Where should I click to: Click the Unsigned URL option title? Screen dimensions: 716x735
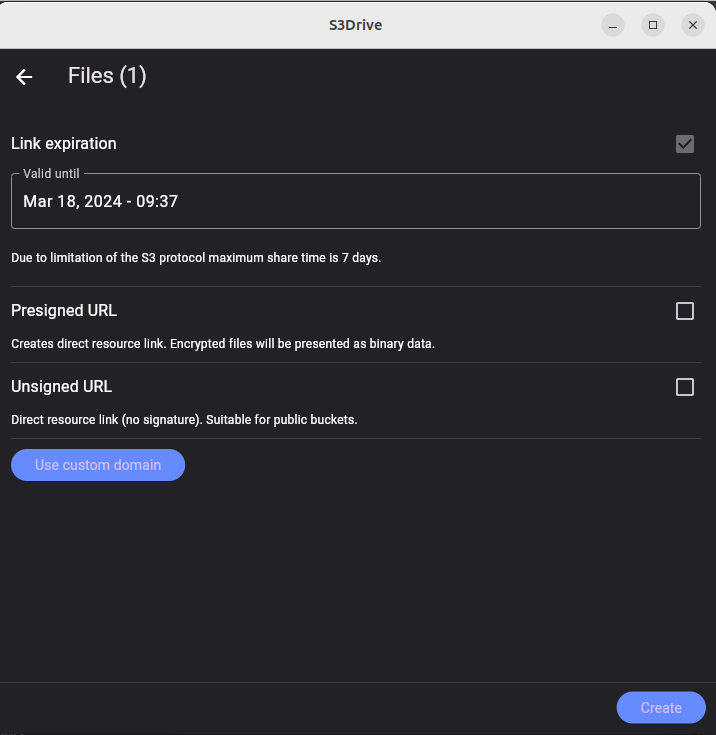tap(61, 386)
